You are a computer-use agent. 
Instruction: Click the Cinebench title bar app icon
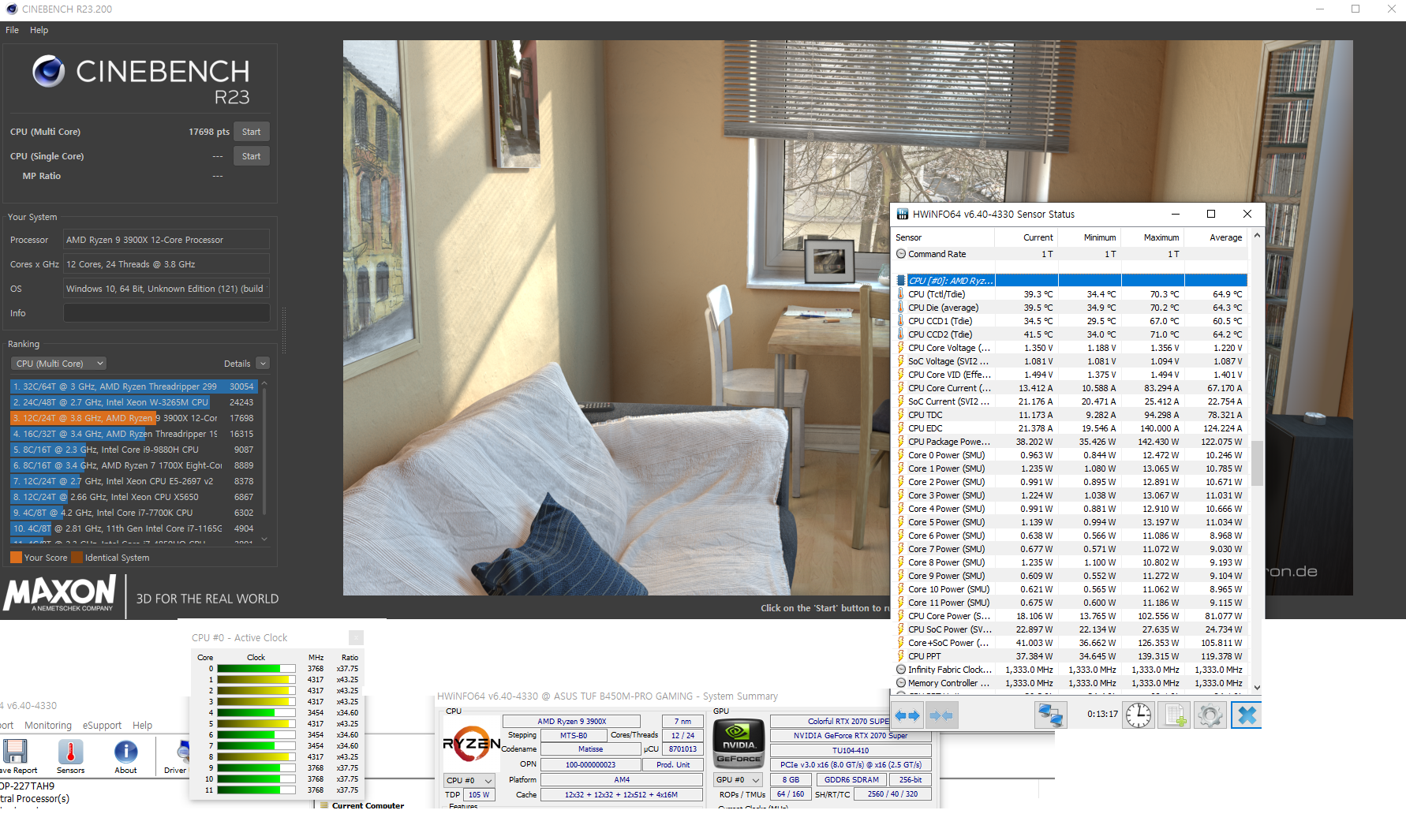coord(10,9)
